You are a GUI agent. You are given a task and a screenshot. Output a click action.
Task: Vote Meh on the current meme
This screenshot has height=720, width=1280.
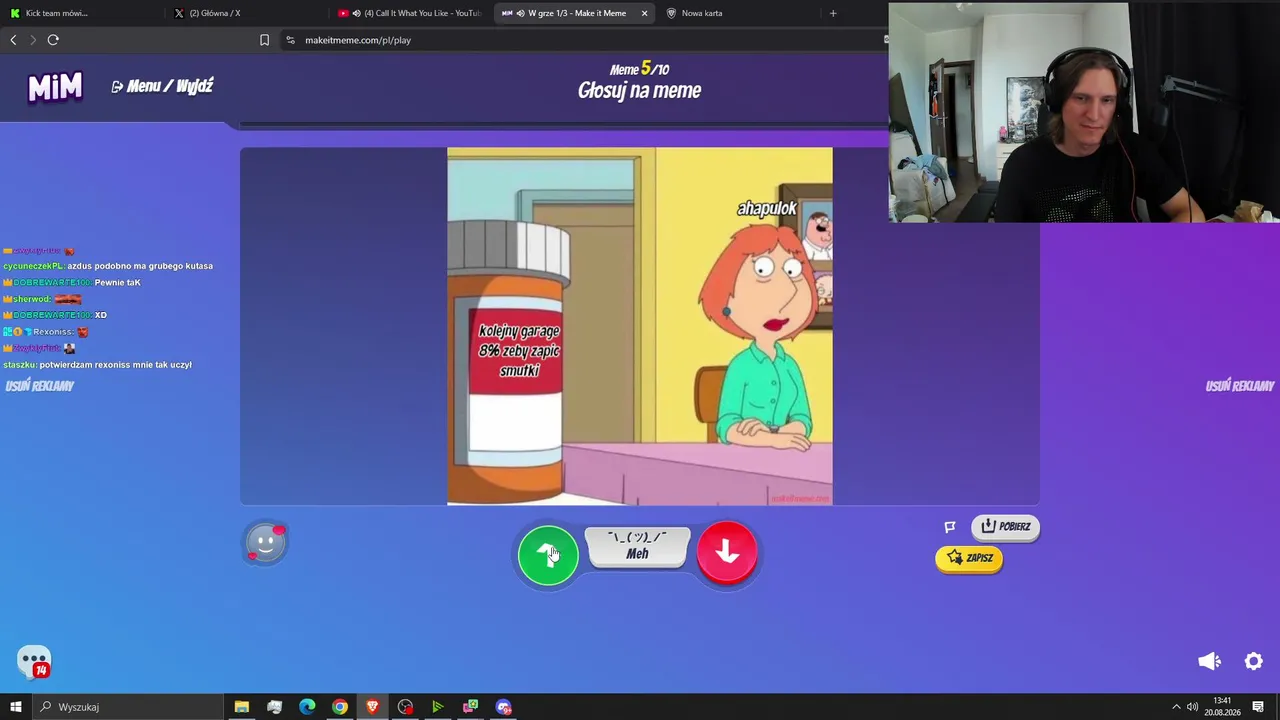(x=637, y=547)
